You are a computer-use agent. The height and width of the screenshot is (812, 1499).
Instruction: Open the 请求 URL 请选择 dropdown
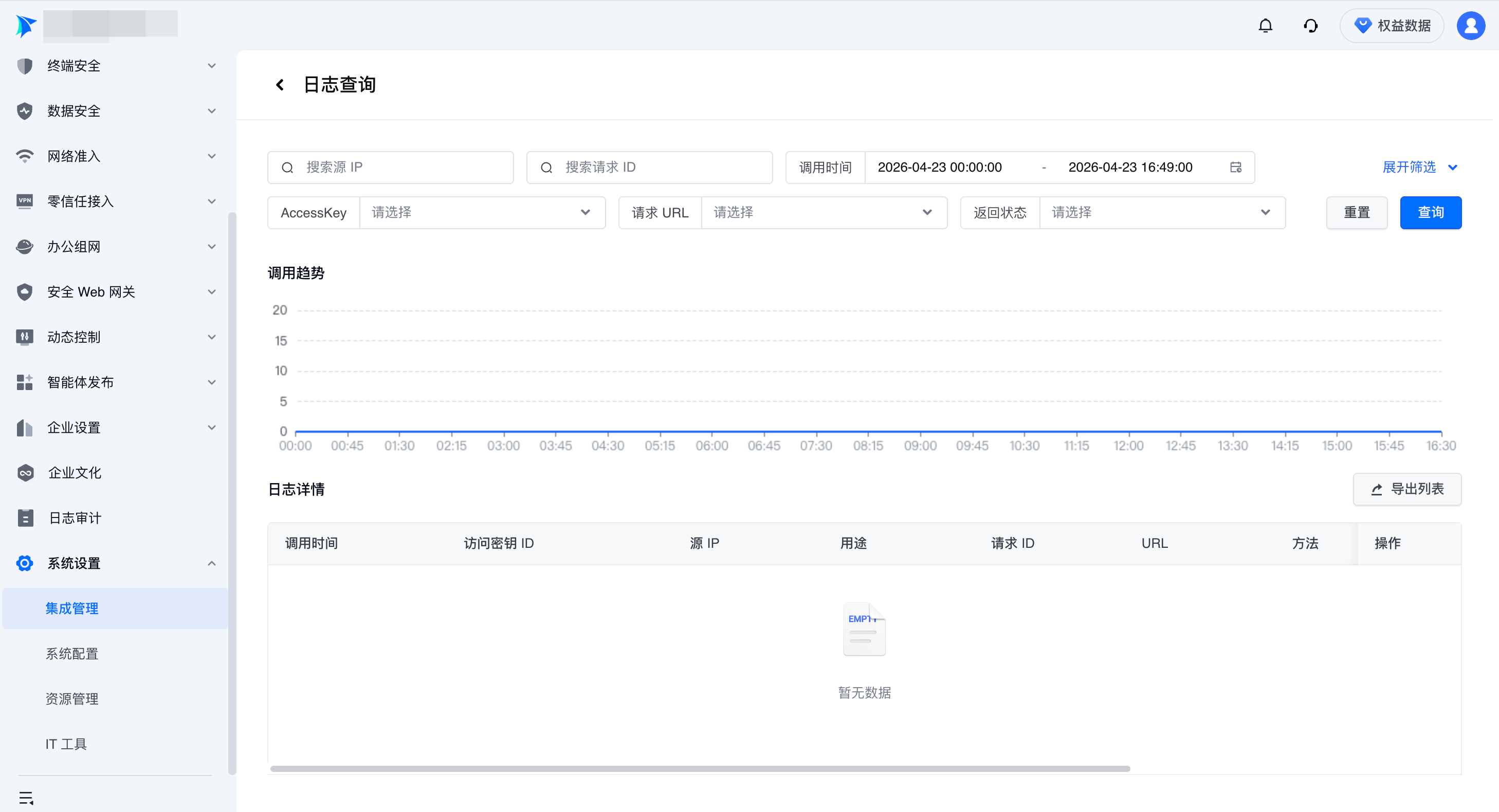824,213
